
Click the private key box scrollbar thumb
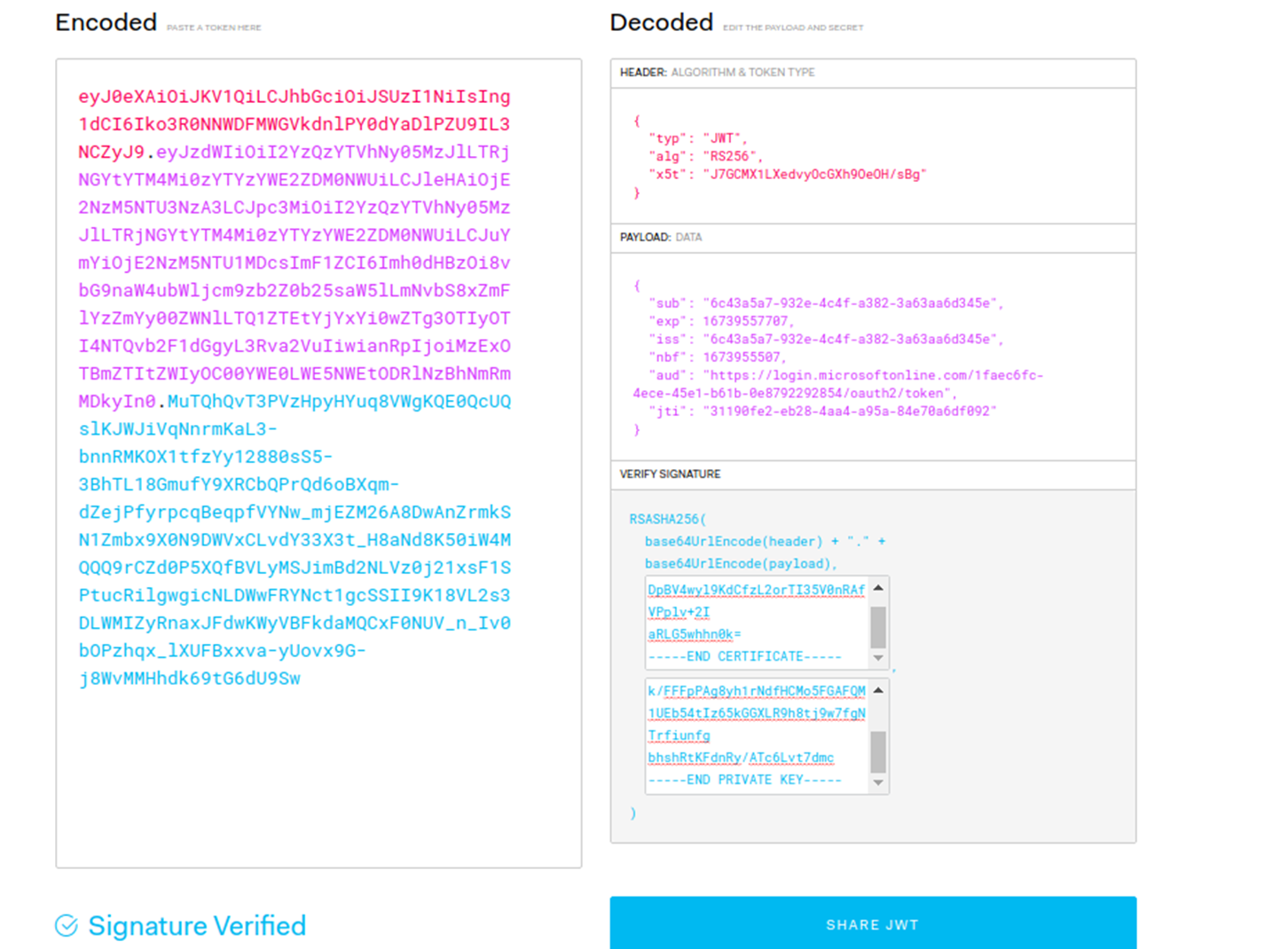point(878,752)
